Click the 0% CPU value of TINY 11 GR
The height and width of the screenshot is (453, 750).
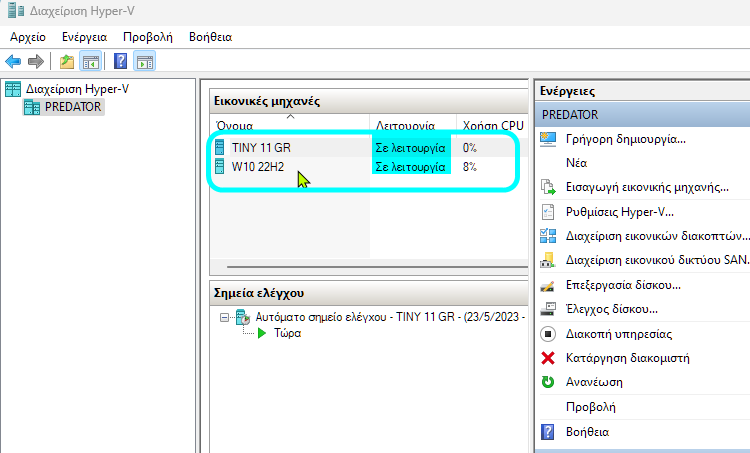click(x=470, y=148)
